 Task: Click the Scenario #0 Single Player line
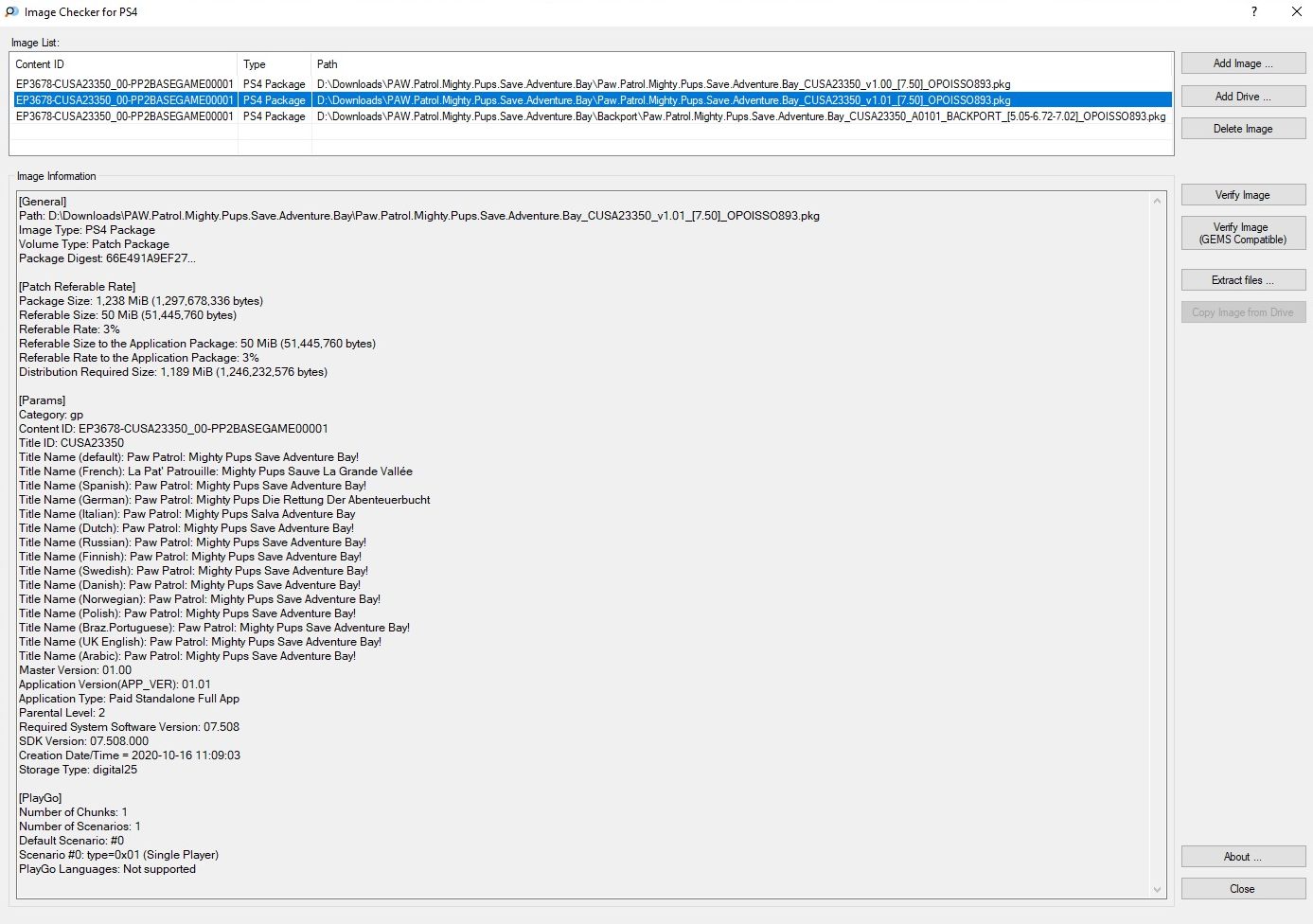click(118, 855)
